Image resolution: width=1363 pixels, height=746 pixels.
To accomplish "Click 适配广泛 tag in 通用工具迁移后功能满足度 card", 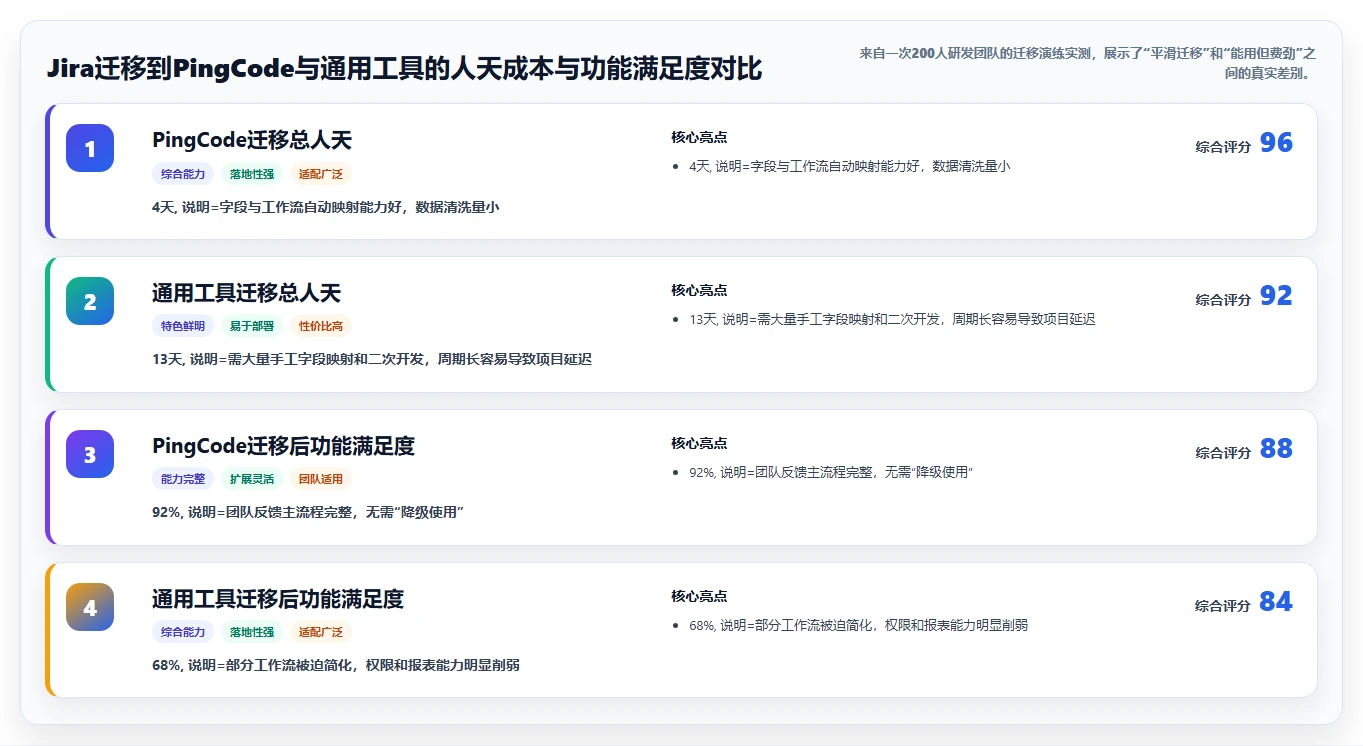I will (x=321, y=632).
